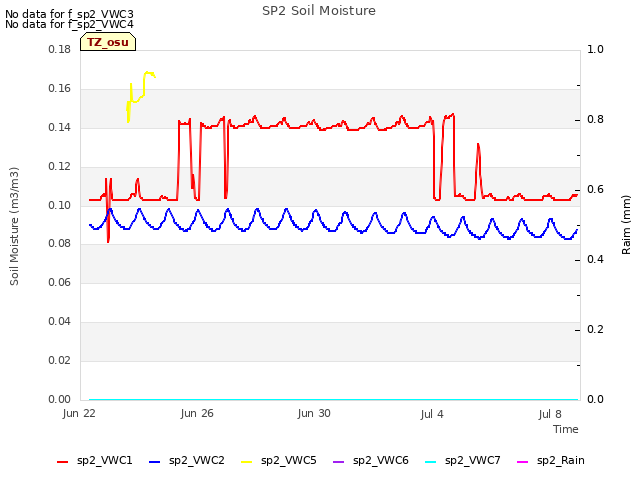Click the Jun 30 date tick label
Screen dimensions: 640x480
(314, 413)
